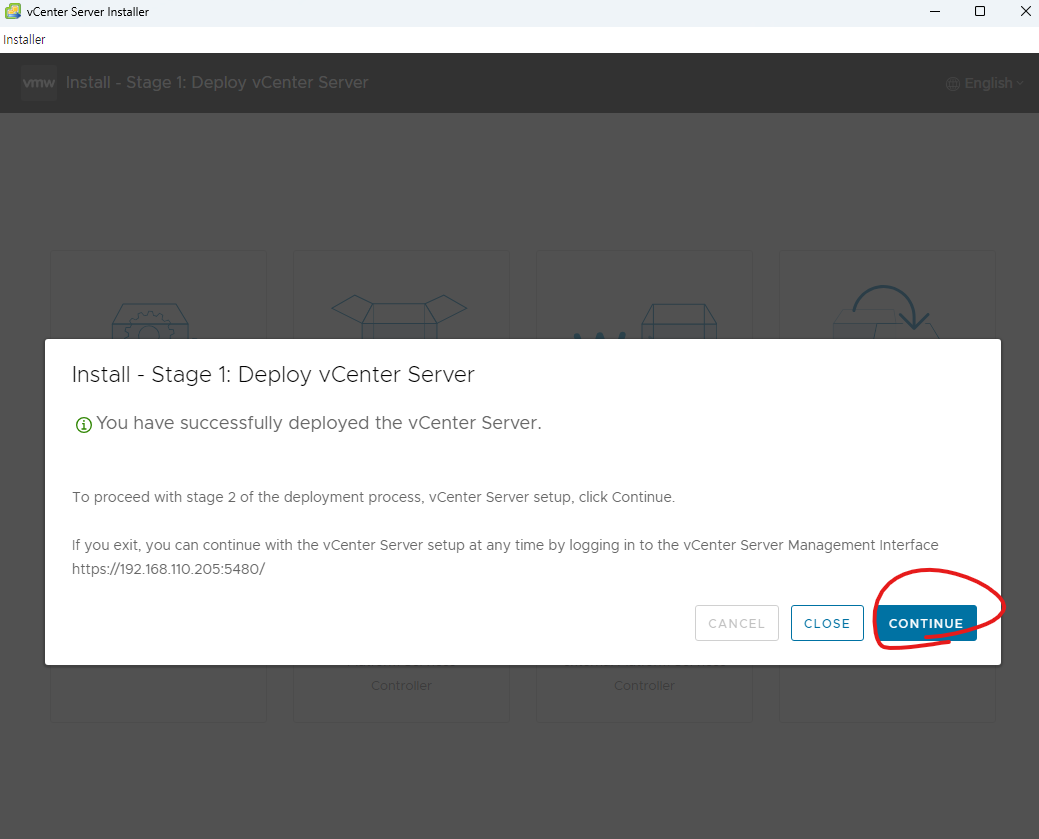Minimize the installer window
Screen dimensions: 1039x839
[x=935, y=11]
